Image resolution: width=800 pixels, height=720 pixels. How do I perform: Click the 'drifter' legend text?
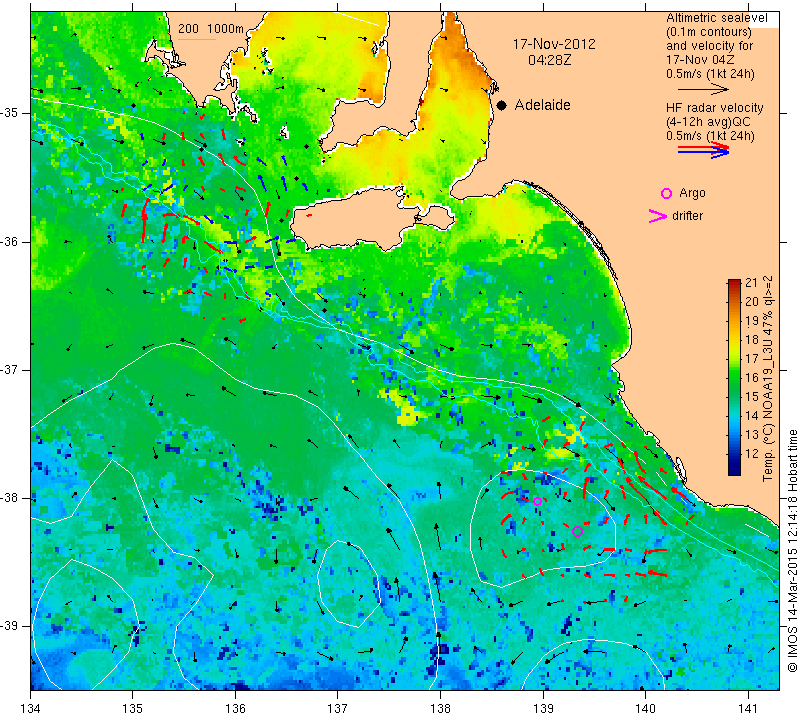point(687,216)
